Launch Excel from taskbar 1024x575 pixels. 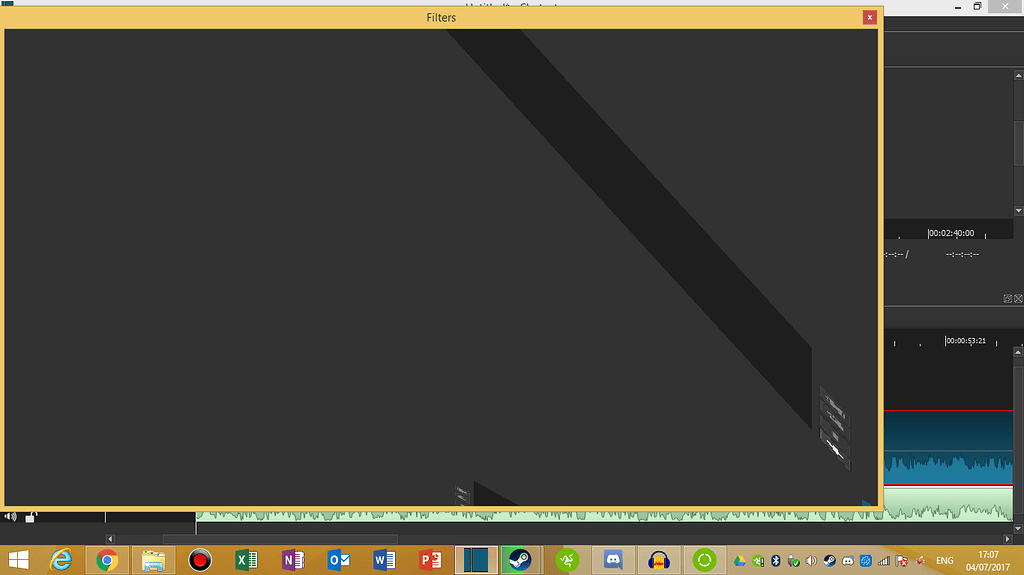pyautogui.click(x=246, y=560)
